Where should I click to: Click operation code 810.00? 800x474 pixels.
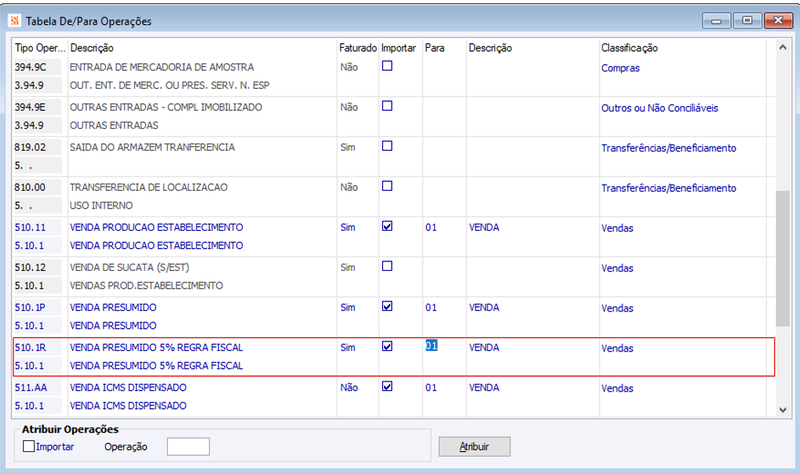point(30,187)
